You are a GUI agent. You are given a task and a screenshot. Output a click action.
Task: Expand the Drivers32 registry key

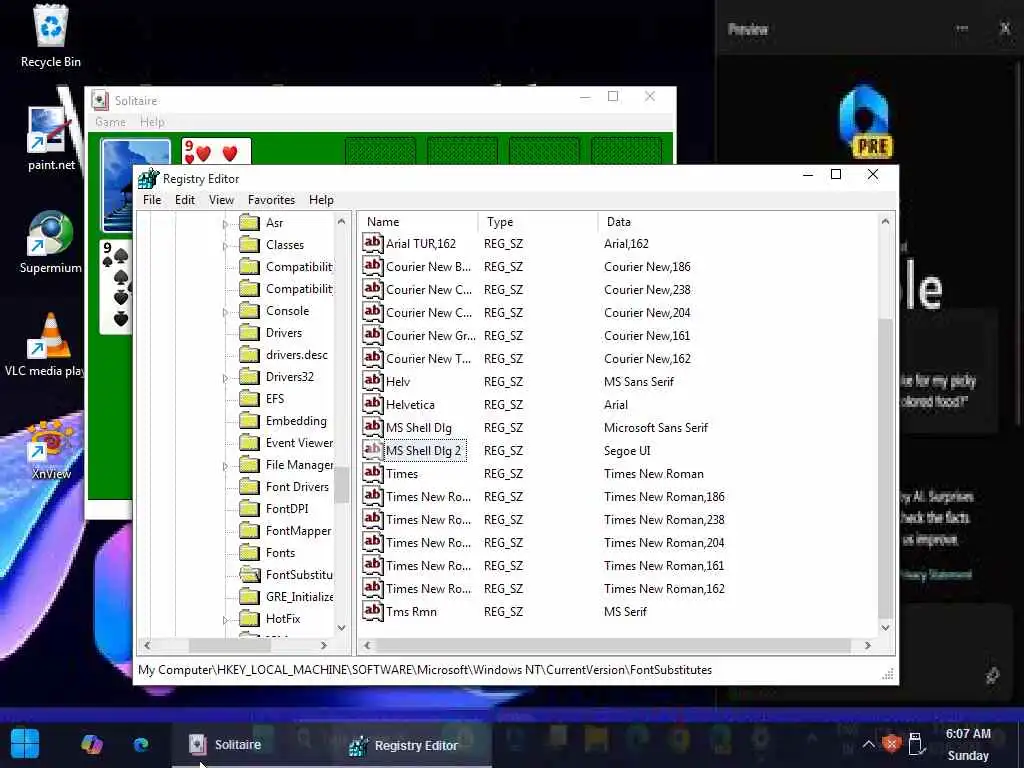(x=225, y=378)
